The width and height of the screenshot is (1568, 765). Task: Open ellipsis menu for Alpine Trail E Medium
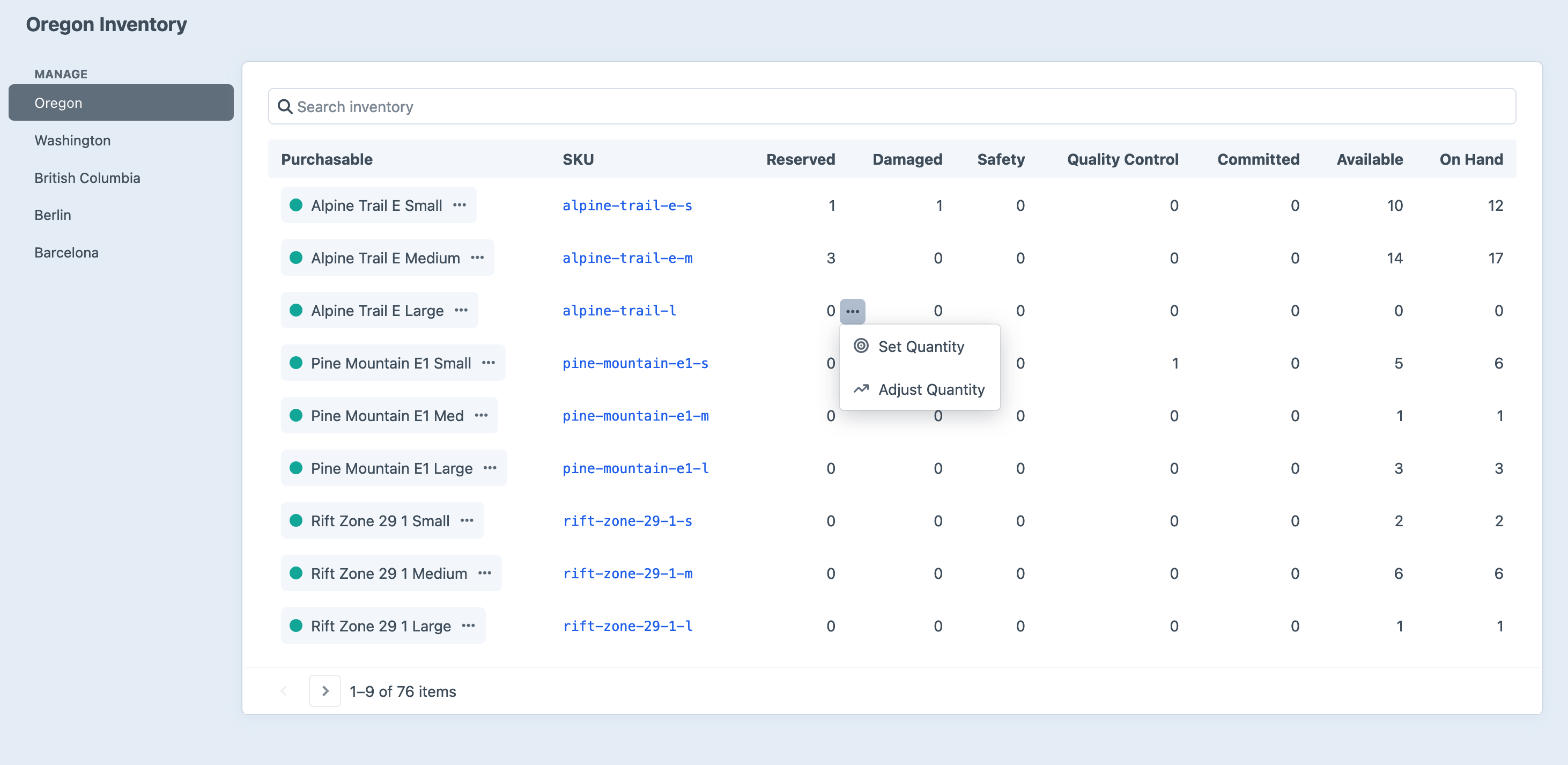coord(477,258)
